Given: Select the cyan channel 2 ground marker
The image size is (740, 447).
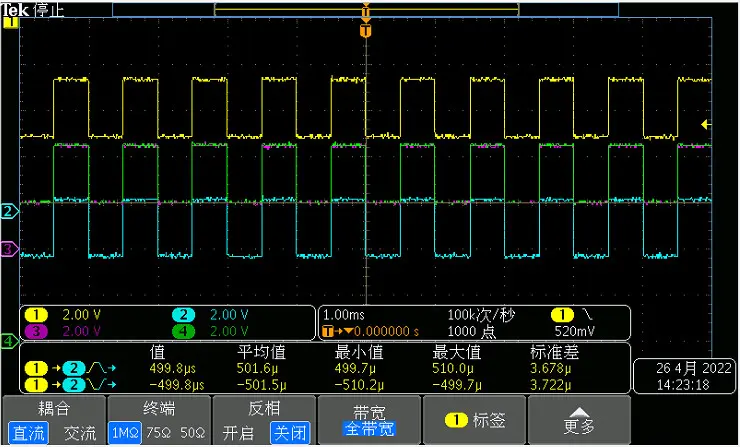Looking at the screenshot, I should point(9,211).
